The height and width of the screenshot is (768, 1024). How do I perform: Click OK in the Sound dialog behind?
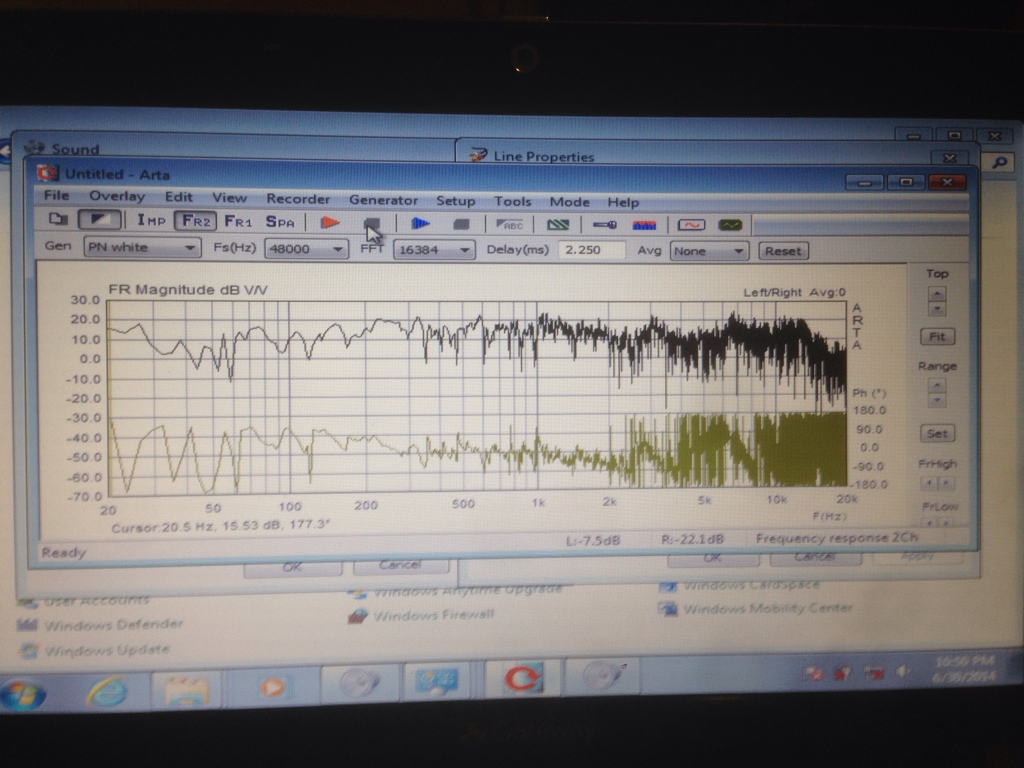[x=292, y=568]
